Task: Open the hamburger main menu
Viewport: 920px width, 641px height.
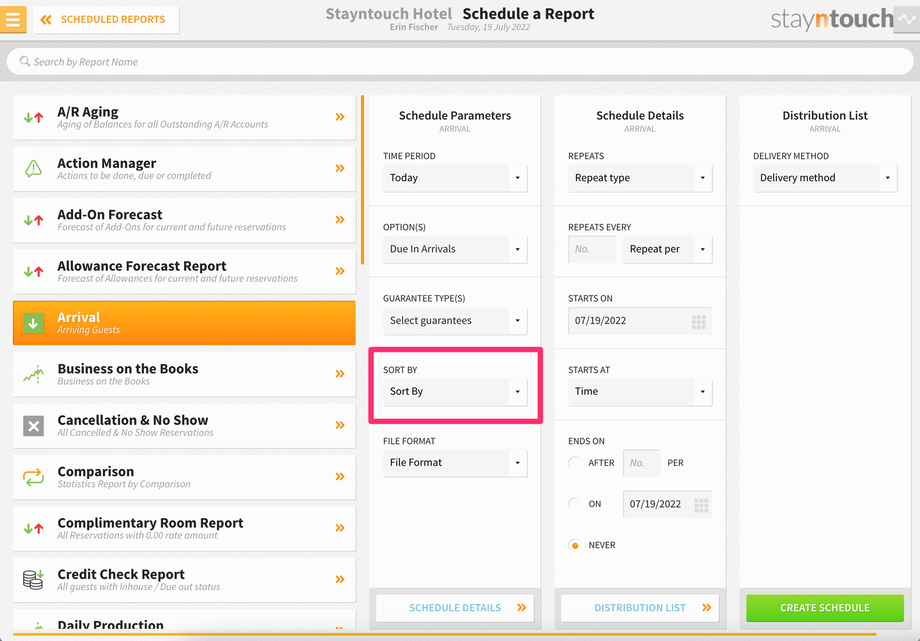Action: (13, 19)
